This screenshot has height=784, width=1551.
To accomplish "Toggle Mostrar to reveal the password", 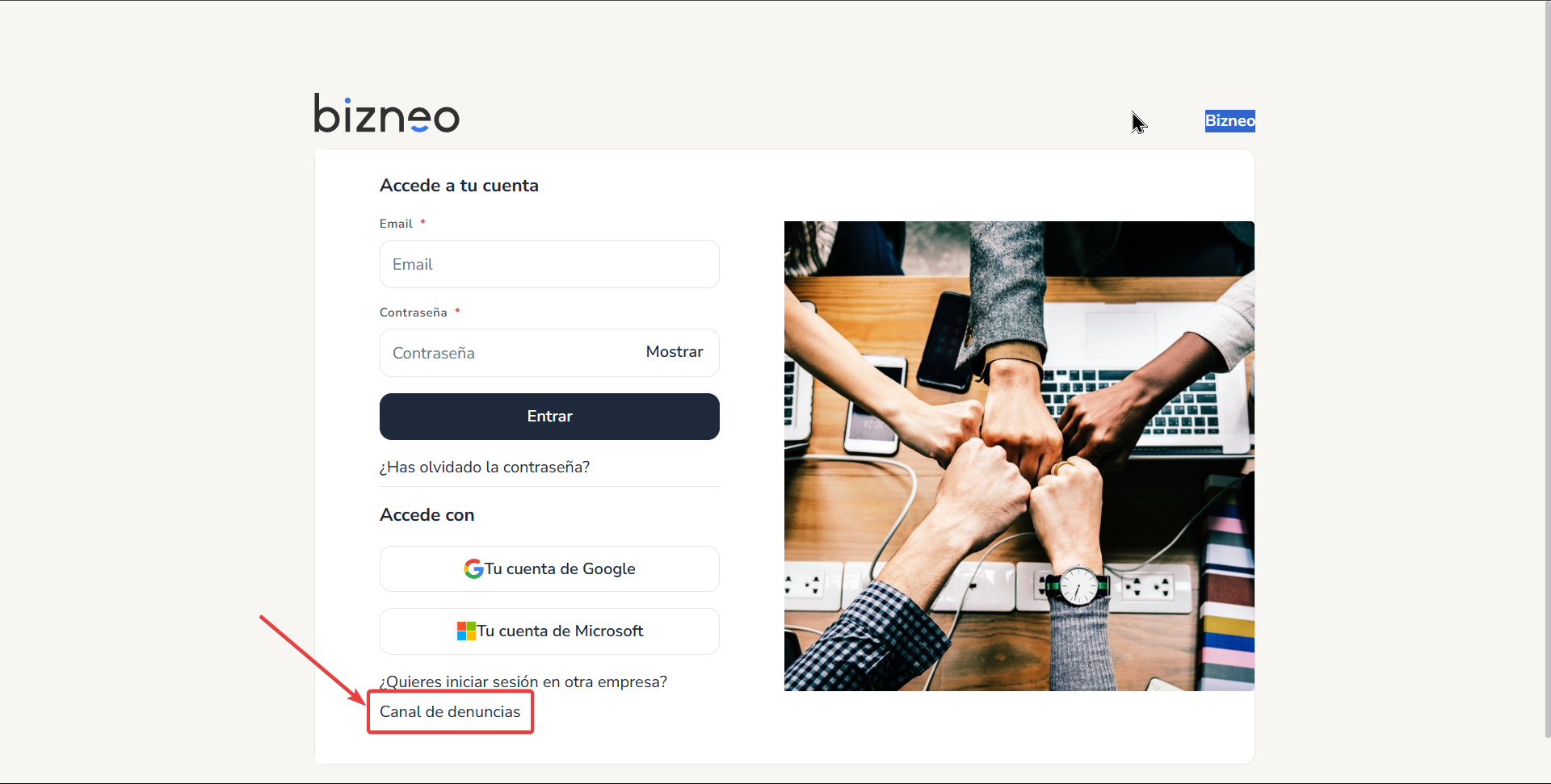I will 675,352.
